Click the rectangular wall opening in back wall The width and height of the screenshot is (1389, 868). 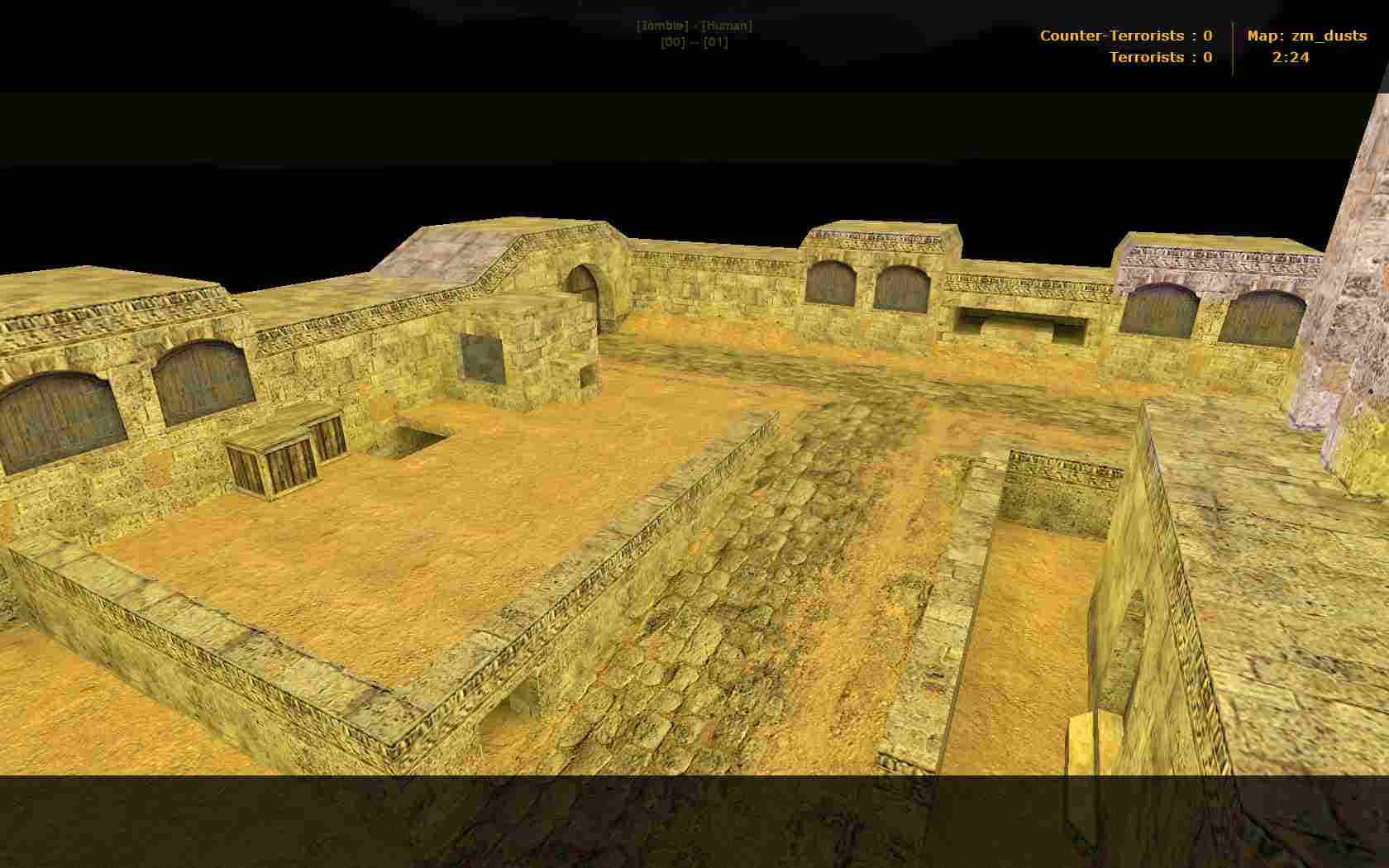[1020, 324]
